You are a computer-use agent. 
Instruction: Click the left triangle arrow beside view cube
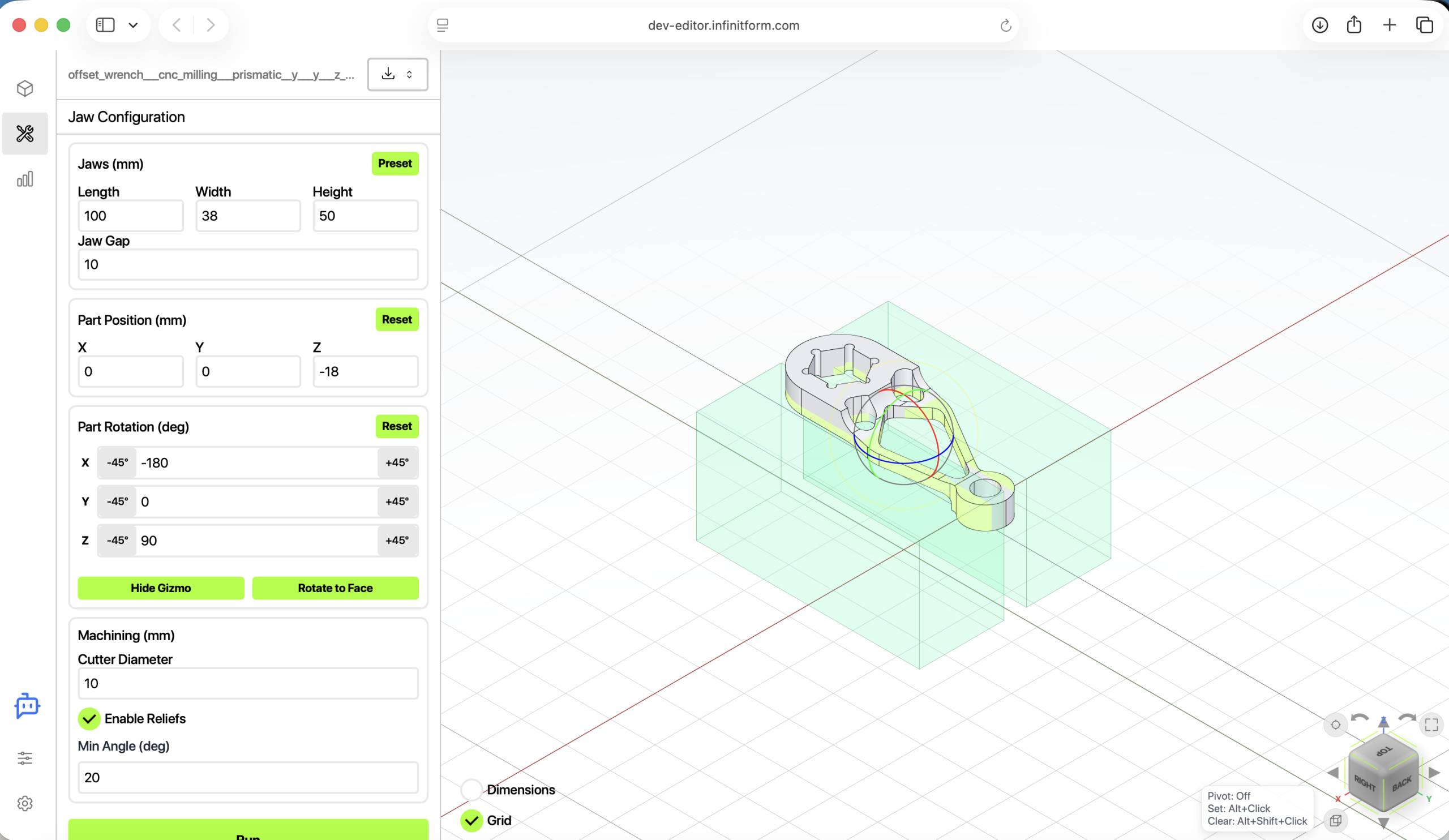(1333, 773)
